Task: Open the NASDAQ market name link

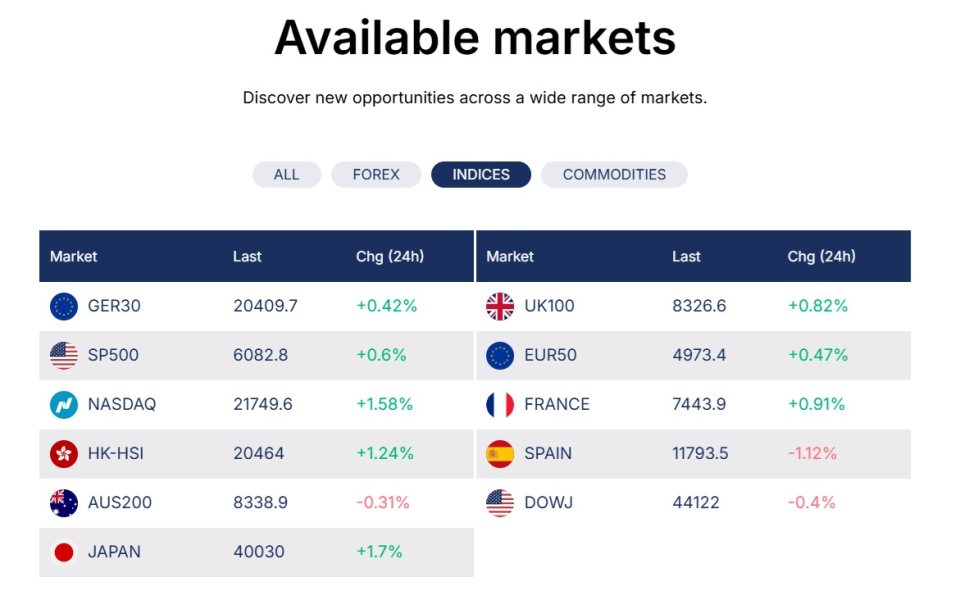Action: (122, 404)
